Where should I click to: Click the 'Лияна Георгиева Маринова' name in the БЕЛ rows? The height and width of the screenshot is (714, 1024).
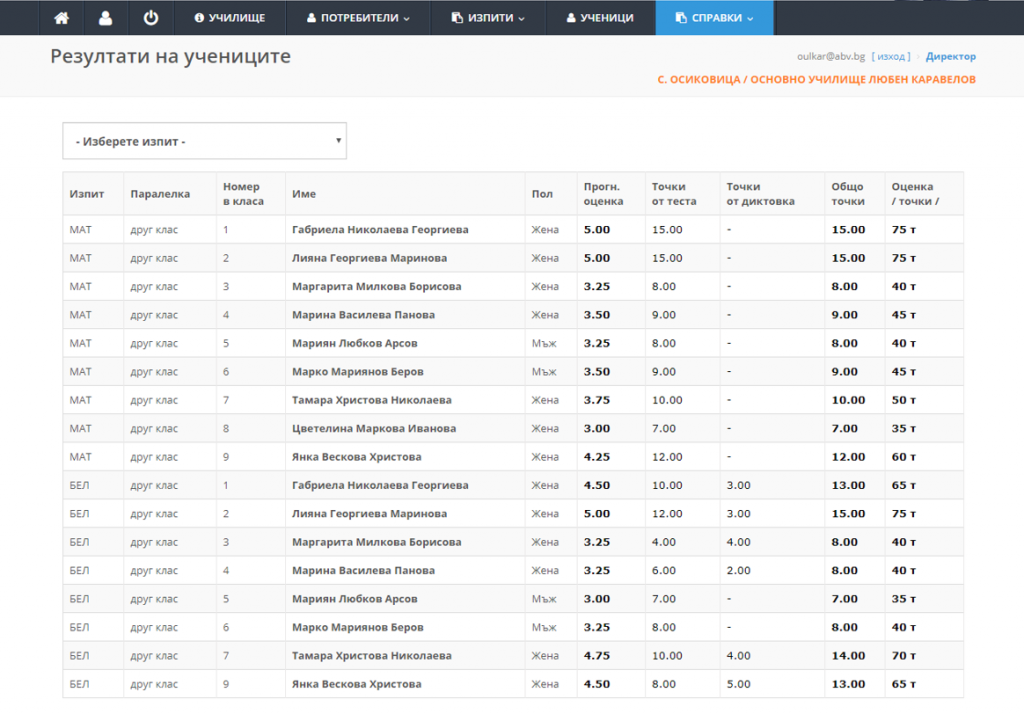coord(370,513)
